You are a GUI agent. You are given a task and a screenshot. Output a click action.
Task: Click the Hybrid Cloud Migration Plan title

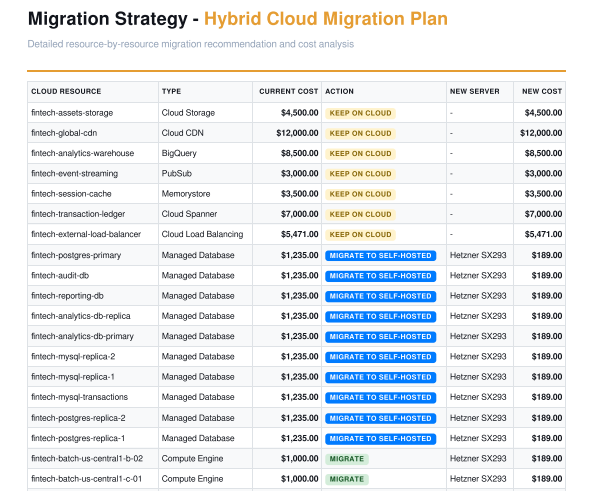pyautogui.click(x=326, y=19)
